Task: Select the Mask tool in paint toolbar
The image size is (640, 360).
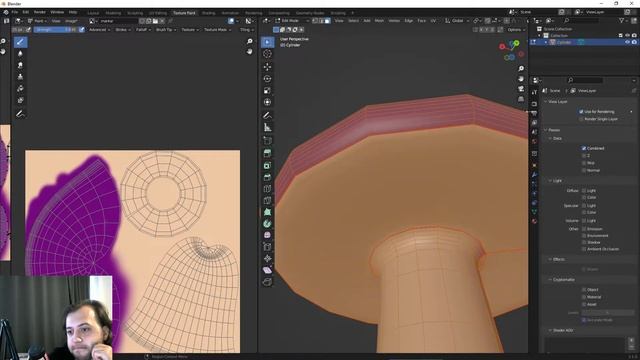Action: 20,100
